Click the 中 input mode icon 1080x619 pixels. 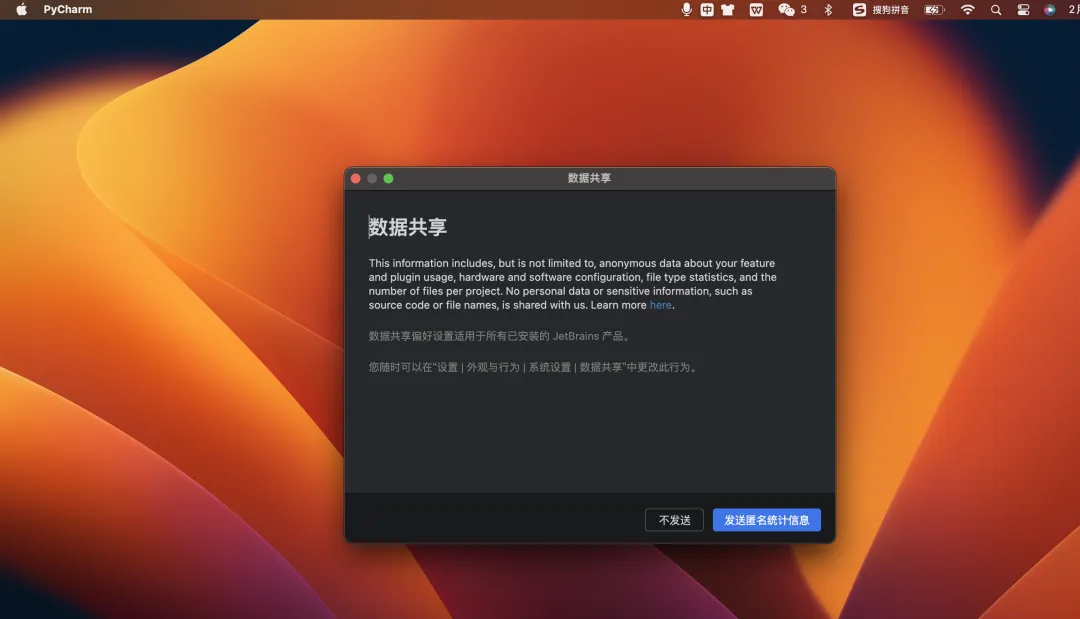(x=707, y=10)
